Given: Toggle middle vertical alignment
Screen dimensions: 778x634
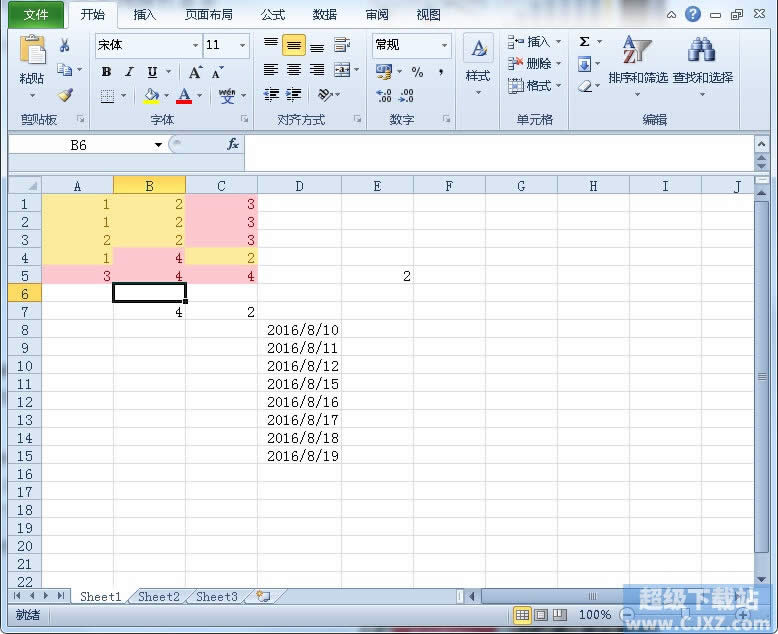Looking at the screenshot, I should coord(294,45).
